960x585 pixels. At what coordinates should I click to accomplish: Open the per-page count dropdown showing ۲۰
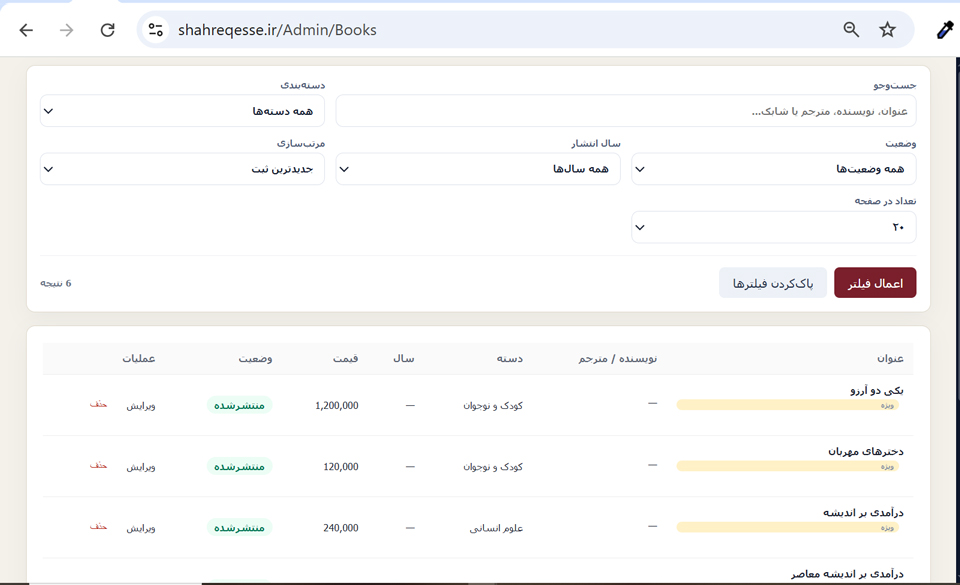(773, 227)
